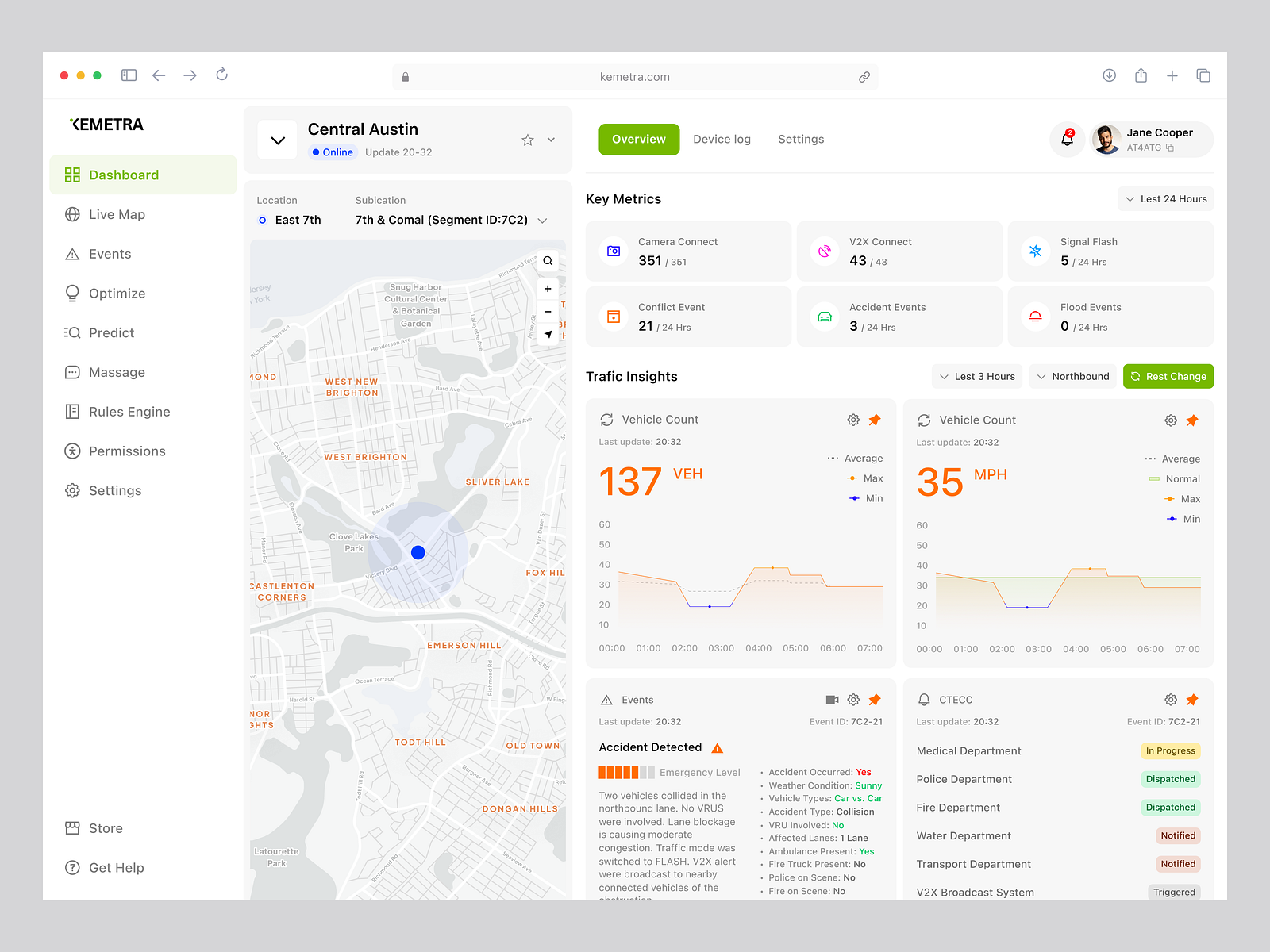This screenshot has width=1270, height=952.
Task: Click the Rest Change button
Action: tap(1168, 376)
